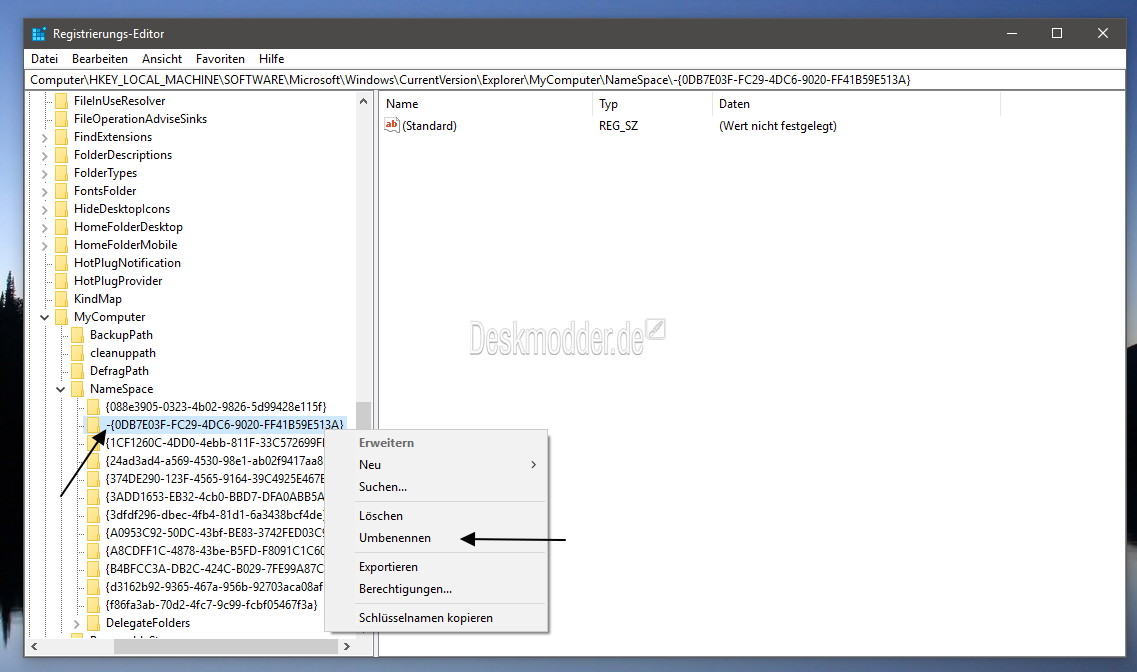1137x672 pixels.
Task: Click folder icon of key {A0953C92-50DC...}
Action: tap(94, 533)
